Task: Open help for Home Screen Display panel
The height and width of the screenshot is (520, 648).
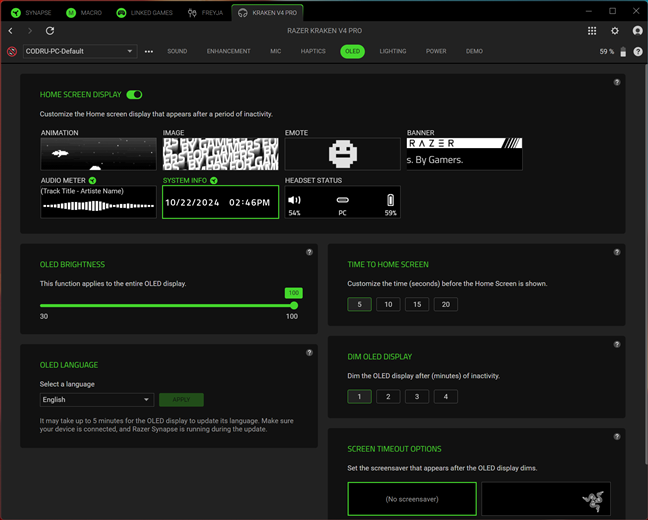Action: pyautogui.click(x=617, y=82)
